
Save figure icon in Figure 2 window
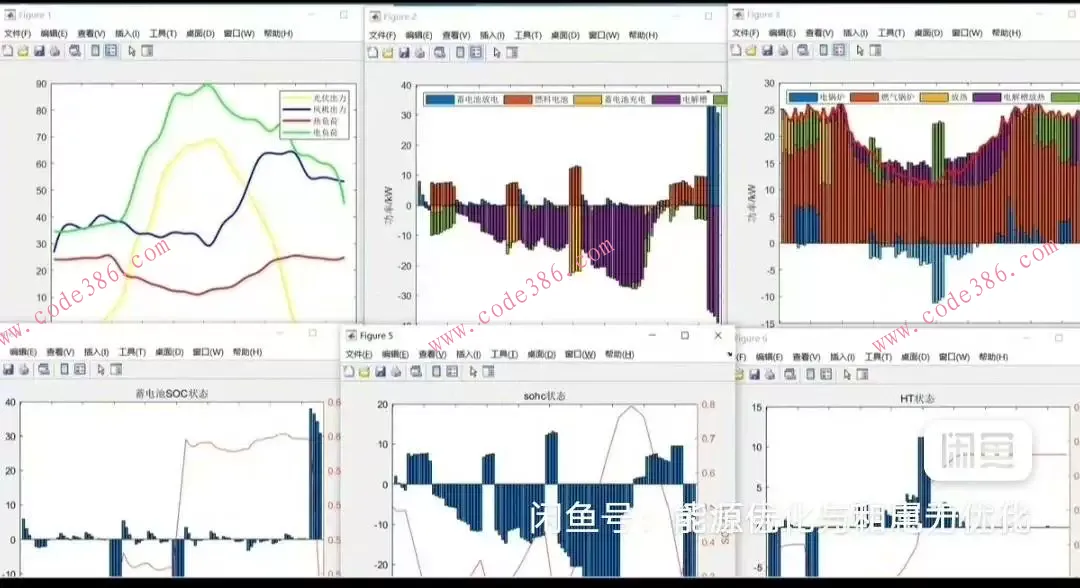[404, 52]
